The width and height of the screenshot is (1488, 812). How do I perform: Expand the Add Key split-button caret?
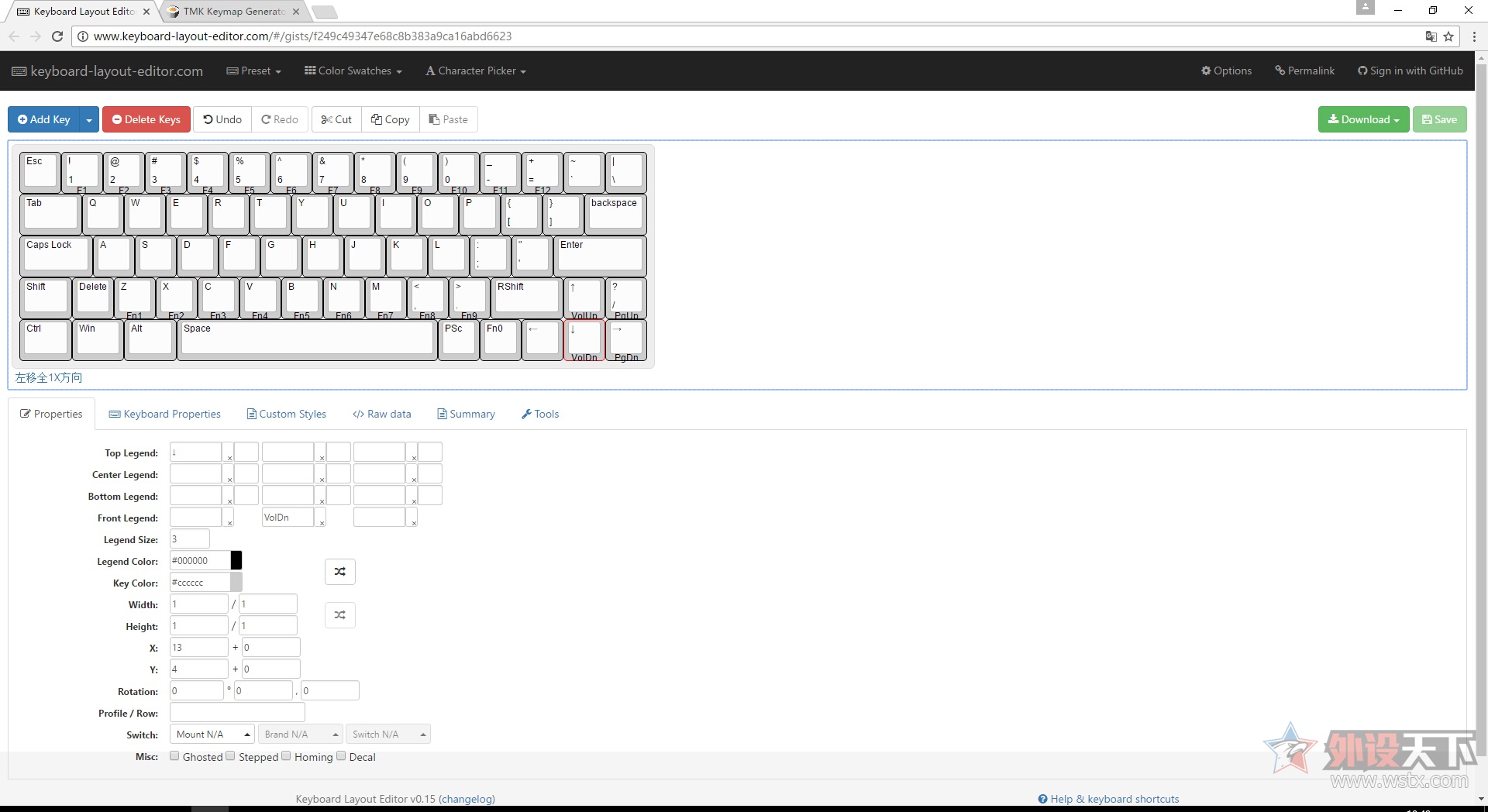coord(89,119)
